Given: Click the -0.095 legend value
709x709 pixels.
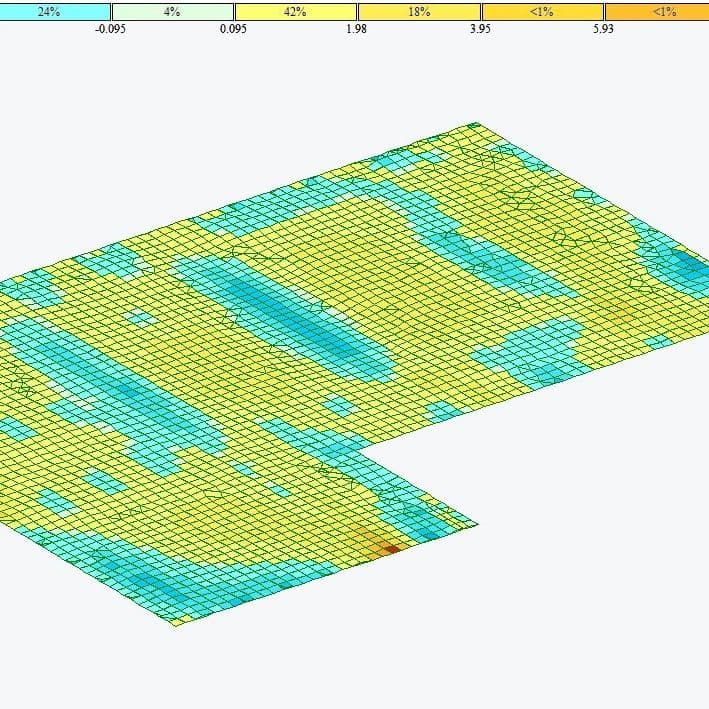Looking at the screenshot, I should [x=110, y=29].
